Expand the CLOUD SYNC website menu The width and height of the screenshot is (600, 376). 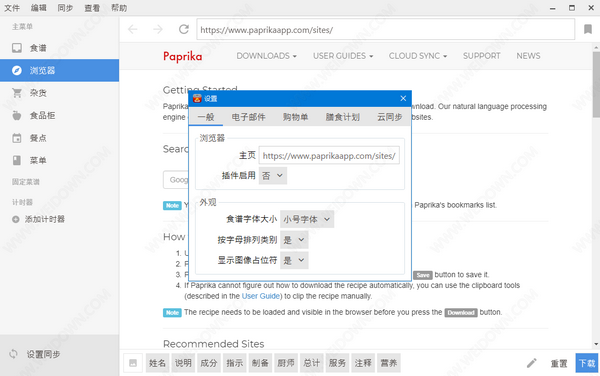click(418, 56)
